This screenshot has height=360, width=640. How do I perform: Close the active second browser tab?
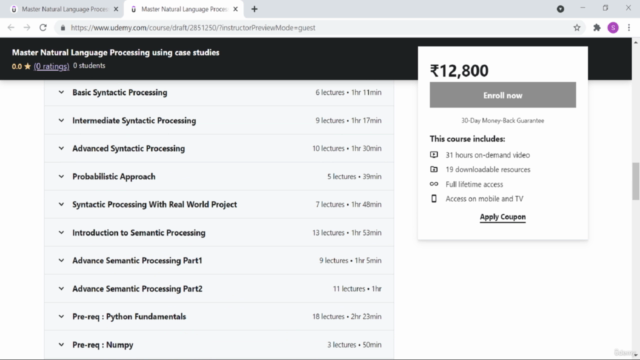click(235, 9)
